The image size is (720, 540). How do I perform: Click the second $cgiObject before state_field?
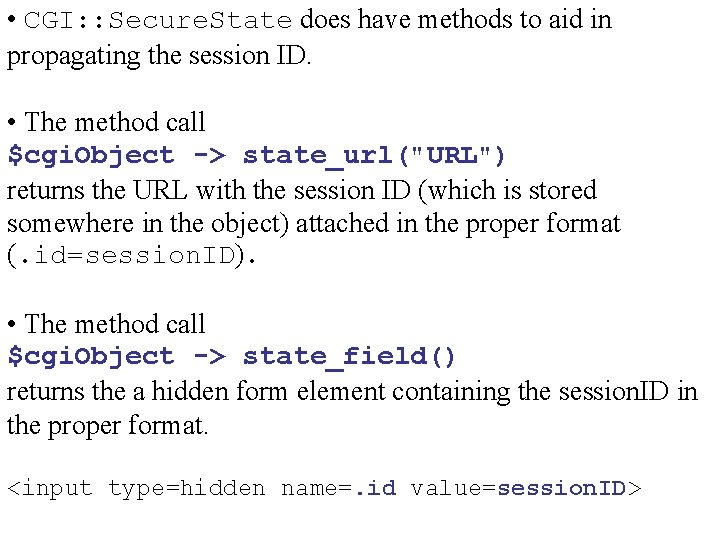(91, 357)
